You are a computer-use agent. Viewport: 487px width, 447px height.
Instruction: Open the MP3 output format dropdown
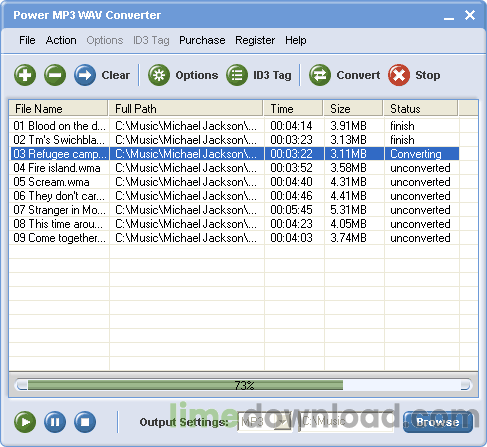point(265,422)
